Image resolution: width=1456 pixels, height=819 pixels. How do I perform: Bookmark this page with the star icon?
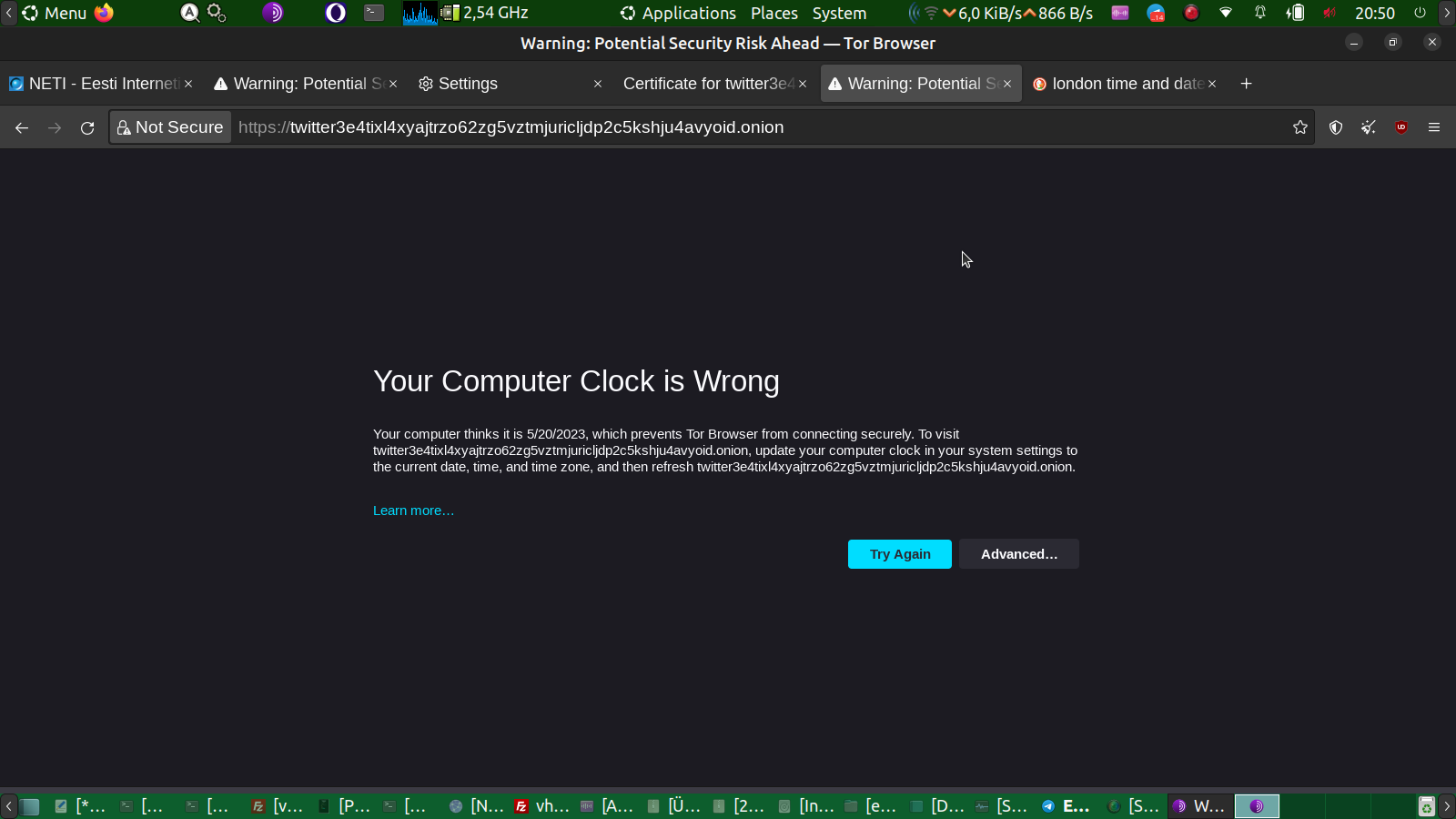coord(1300,127)
